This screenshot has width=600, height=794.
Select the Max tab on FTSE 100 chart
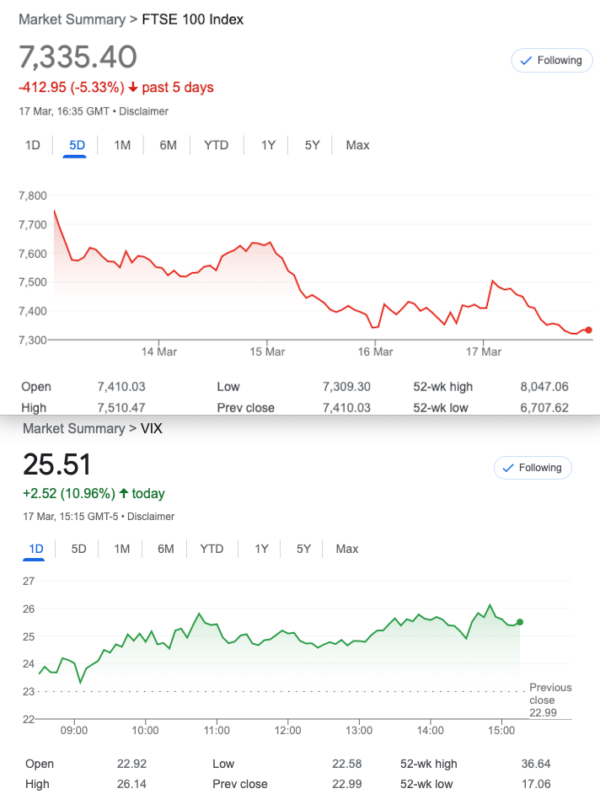357,145
